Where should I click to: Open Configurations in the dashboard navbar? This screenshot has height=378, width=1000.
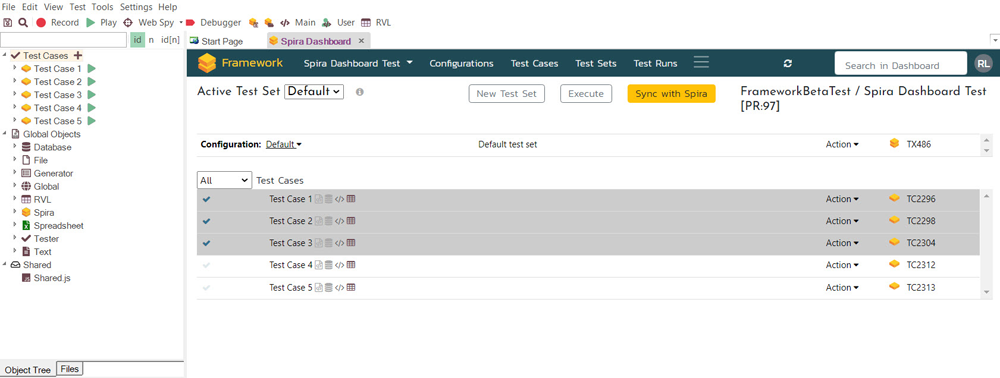[x=461, y=63]
